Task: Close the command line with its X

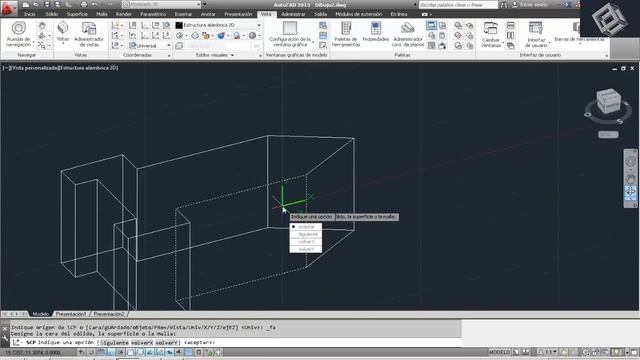Action: (5, 328)
